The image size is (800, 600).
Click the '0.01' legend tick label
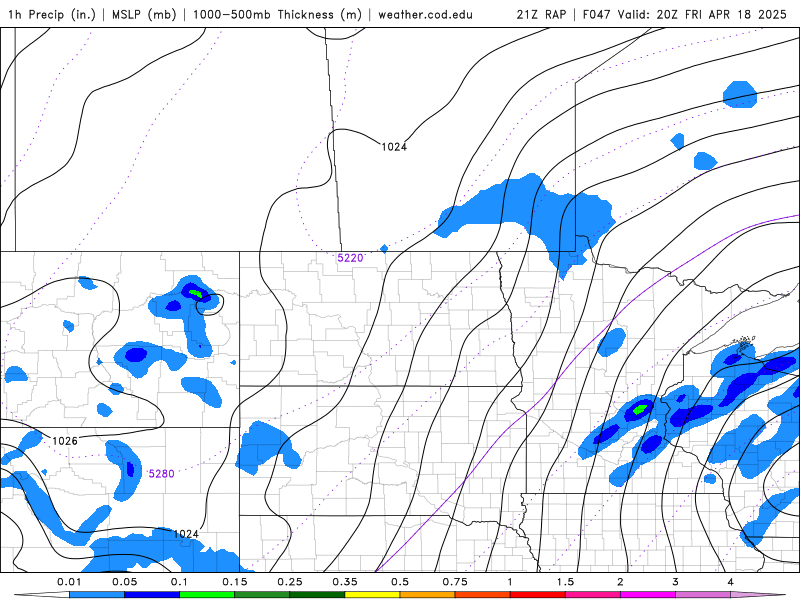(69, 582)
